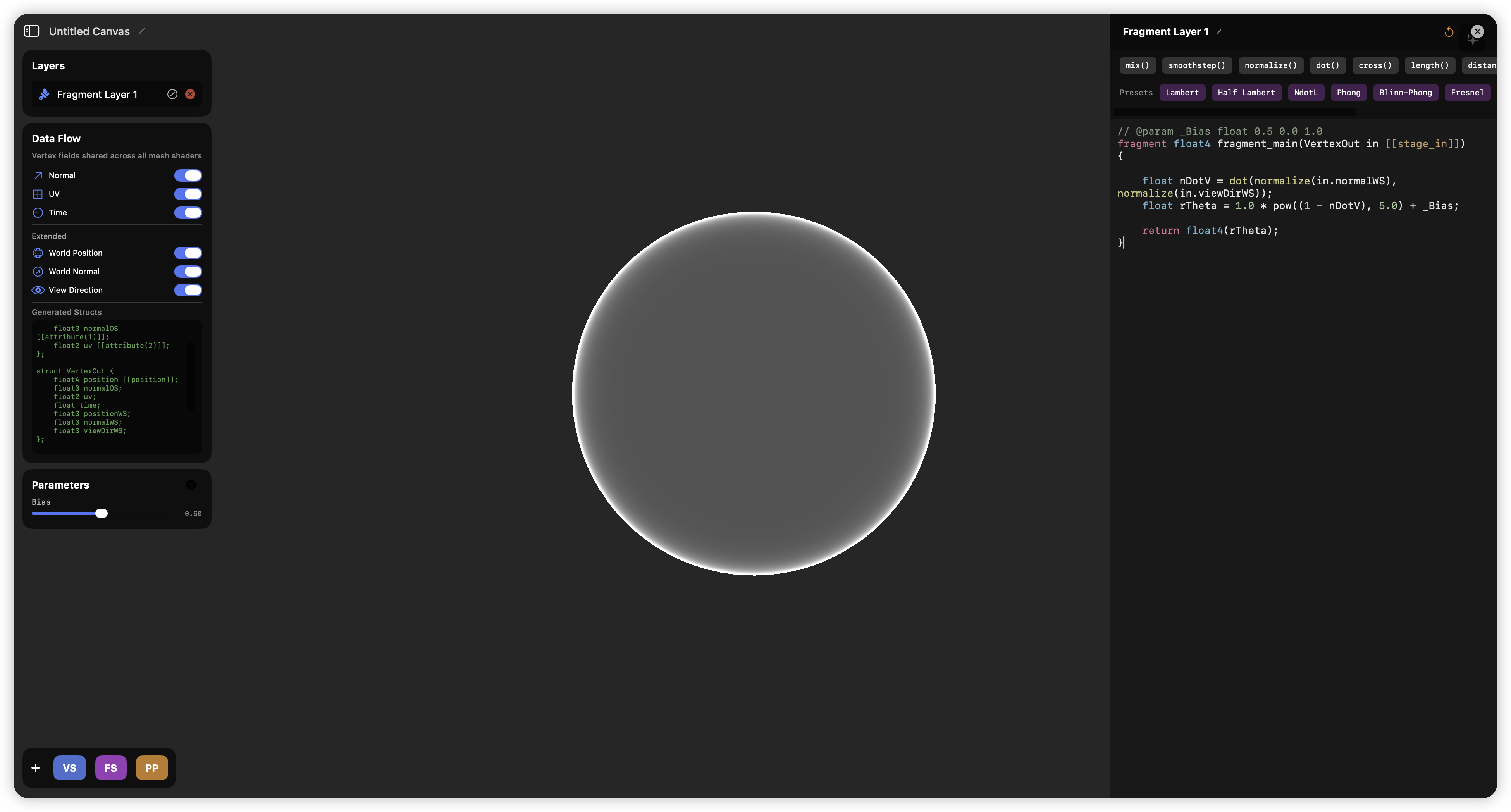Disable the View Direction toggle
The height and width of the screenshot is (812, 1511).
tap(188, 291)
